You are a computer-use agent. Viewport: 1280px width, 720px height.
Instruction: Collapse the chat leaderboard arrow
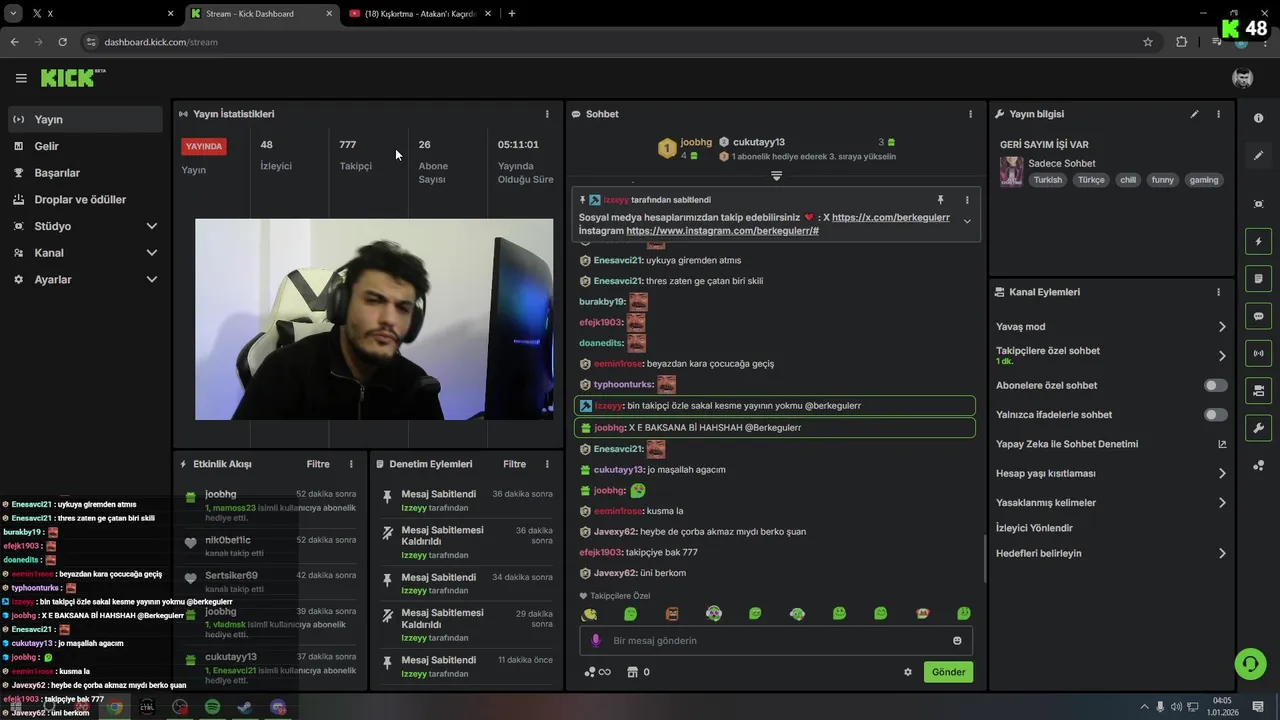[776, 175]
